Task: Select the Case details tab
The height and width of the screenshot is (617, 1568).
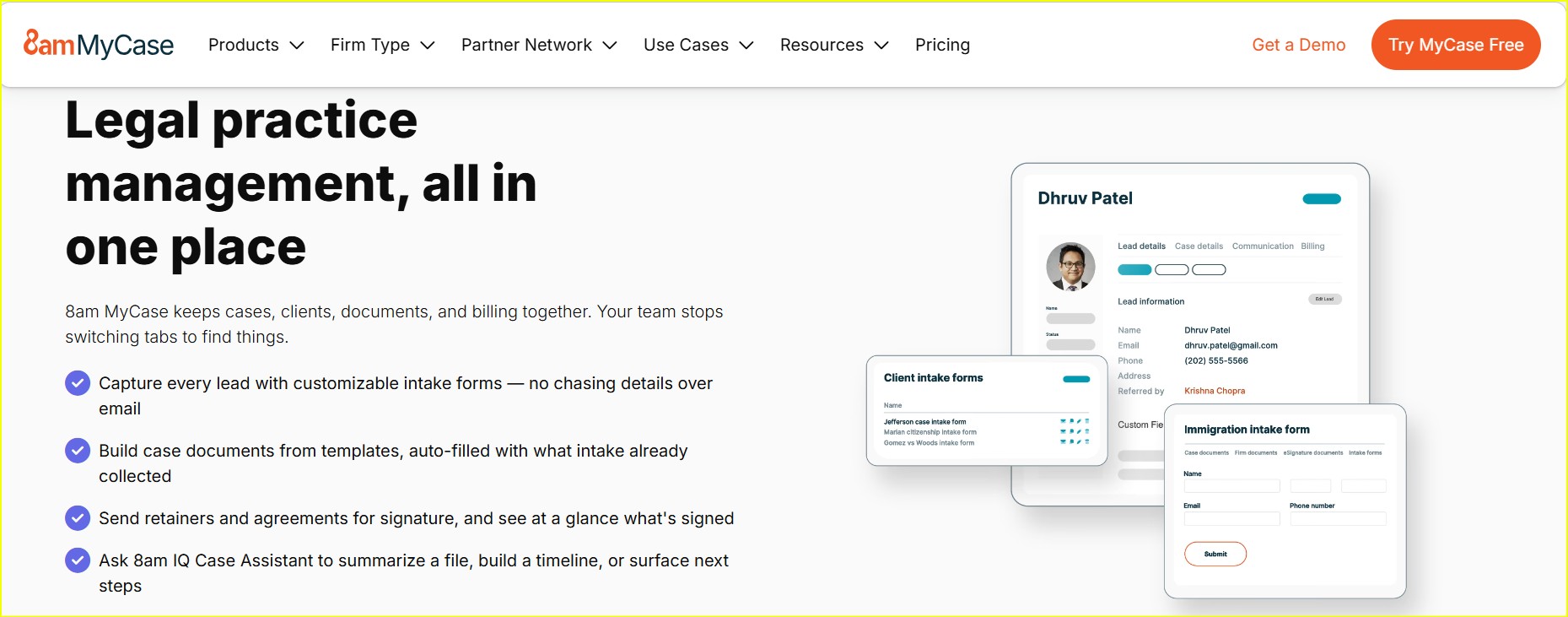Action: tap(1199, 246)
